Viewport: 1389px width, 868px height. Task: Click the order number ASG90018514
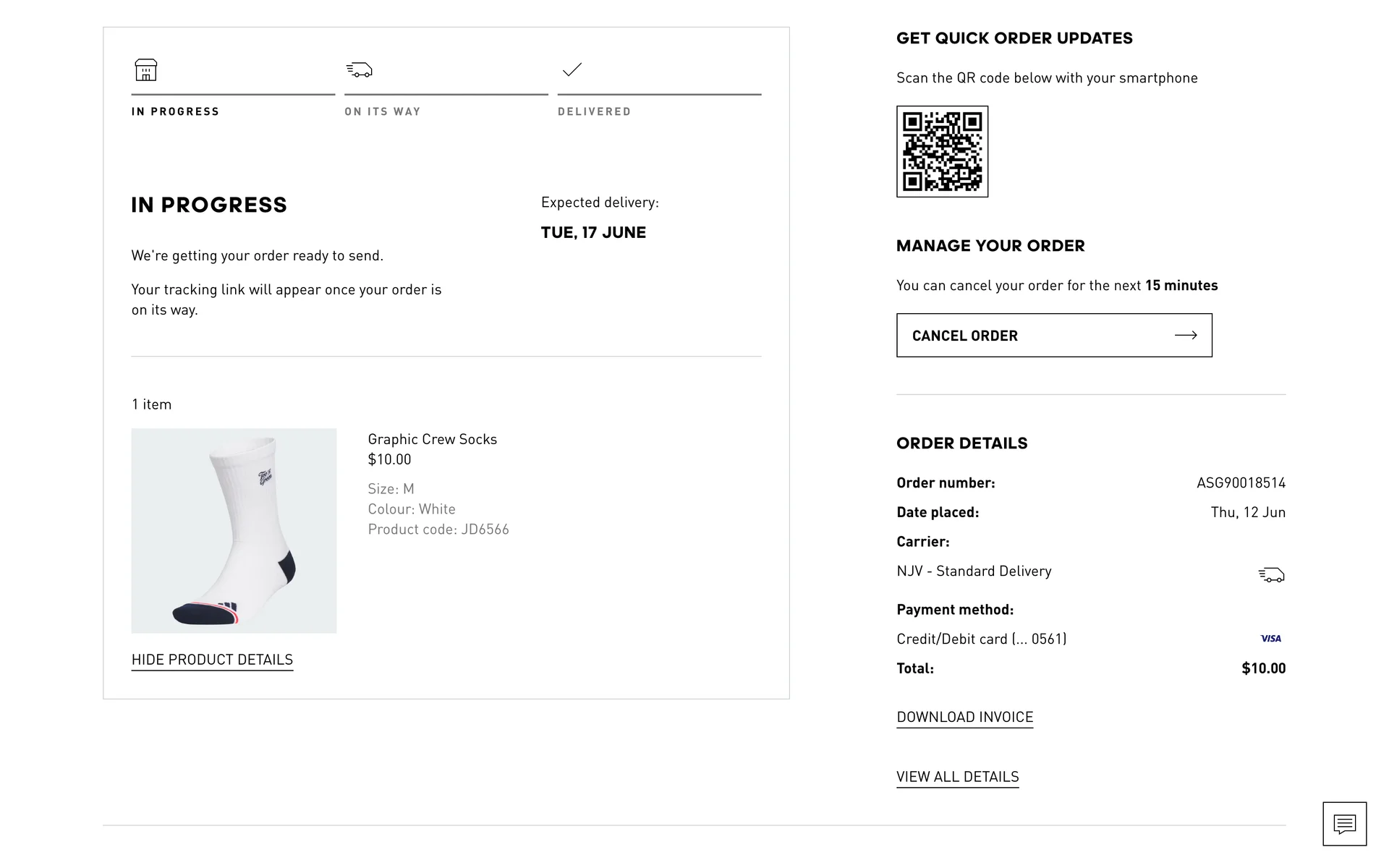(1241, 482)
